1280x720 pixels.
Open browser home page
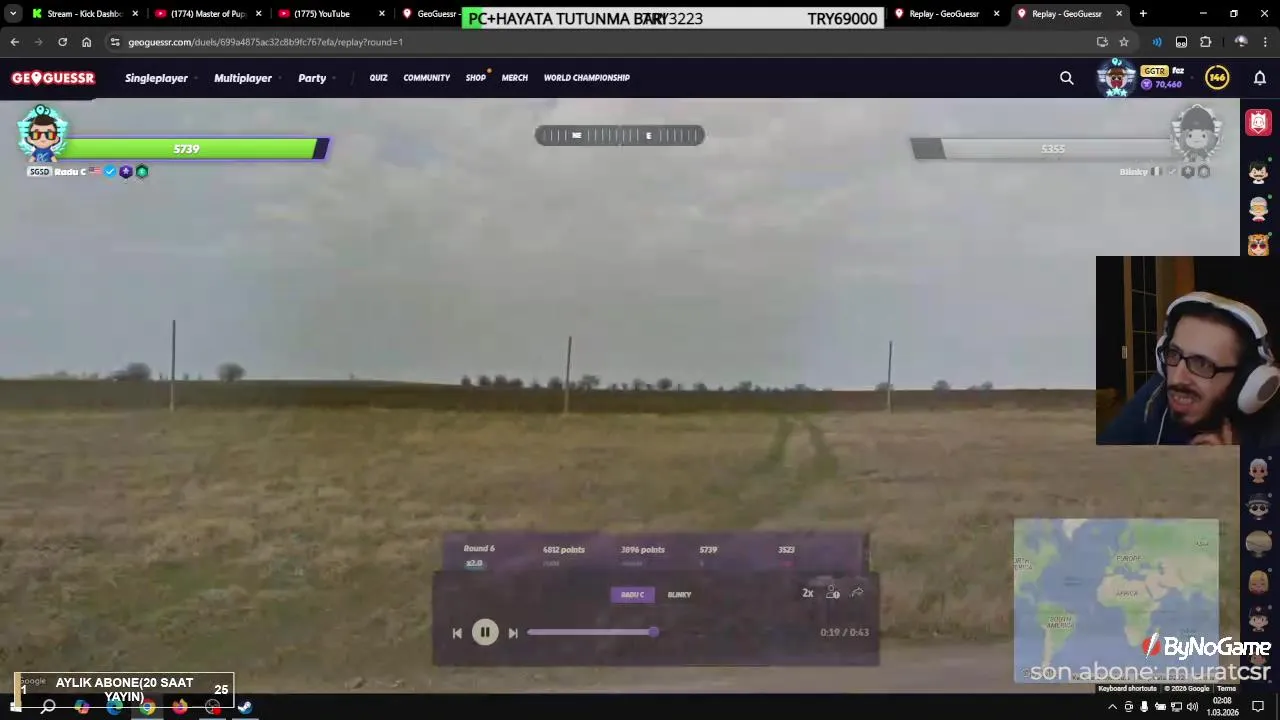86,42
